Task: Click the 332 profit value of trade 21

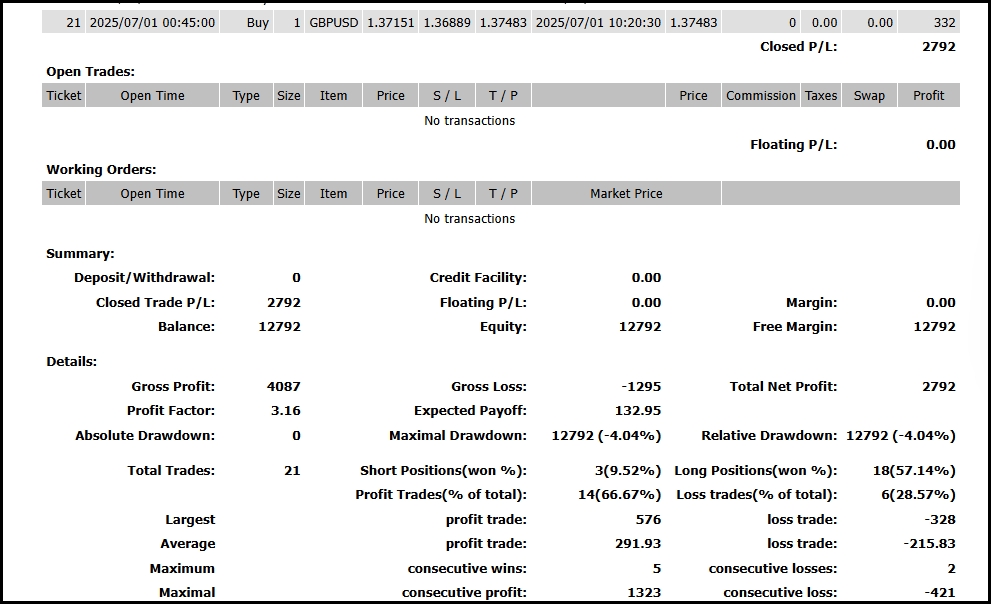Action: click(x=943, y=22)
